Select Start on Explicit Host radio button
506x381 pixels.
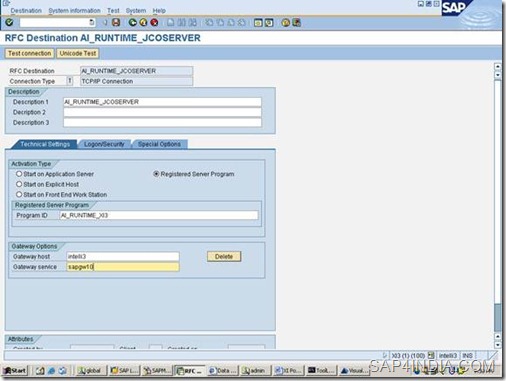19,184
